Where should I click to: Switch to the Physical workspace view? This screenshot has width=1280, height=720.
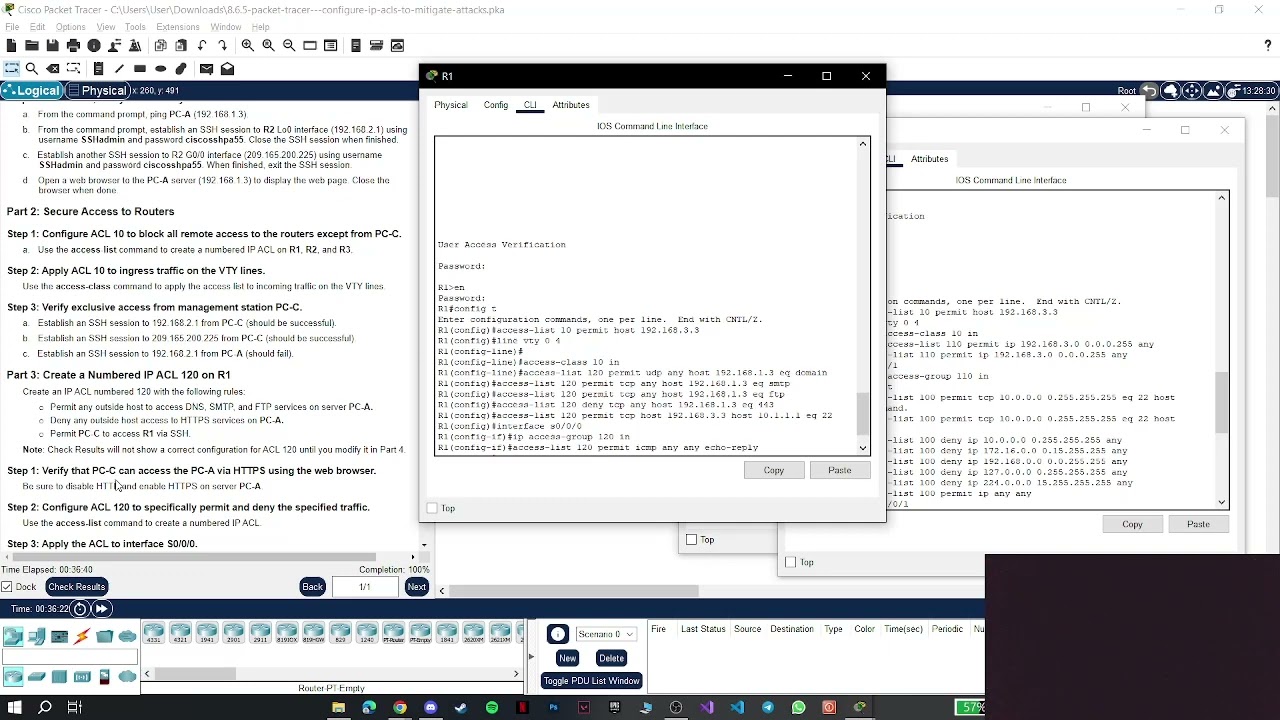coord(98,91)
